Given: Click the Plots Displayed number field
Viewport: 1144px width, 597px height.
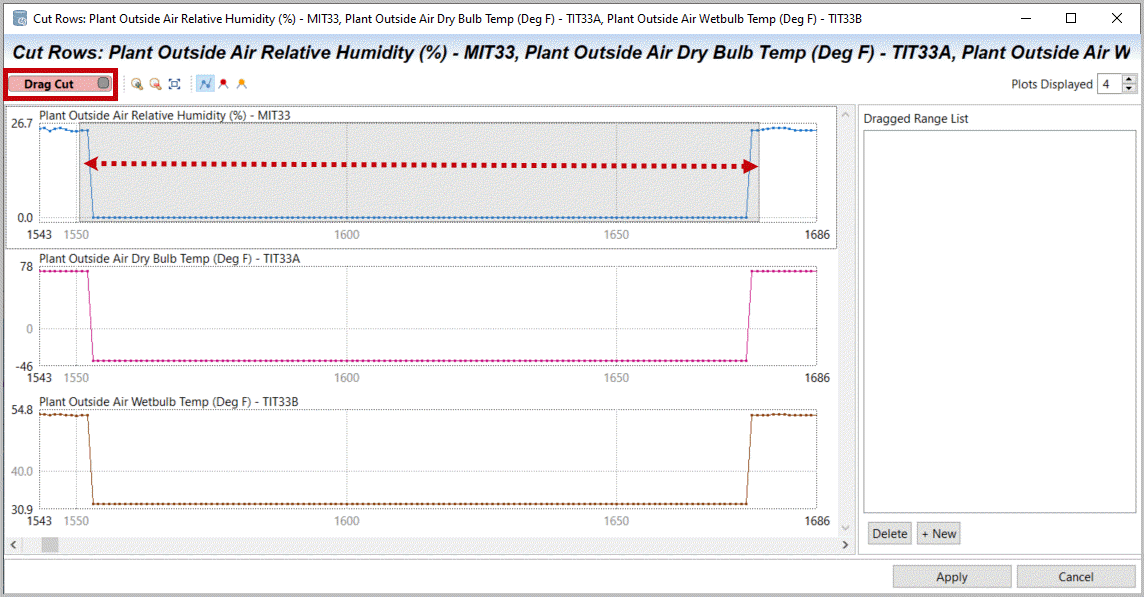Looking at the screenshot, I should (x=1109, y=85).
